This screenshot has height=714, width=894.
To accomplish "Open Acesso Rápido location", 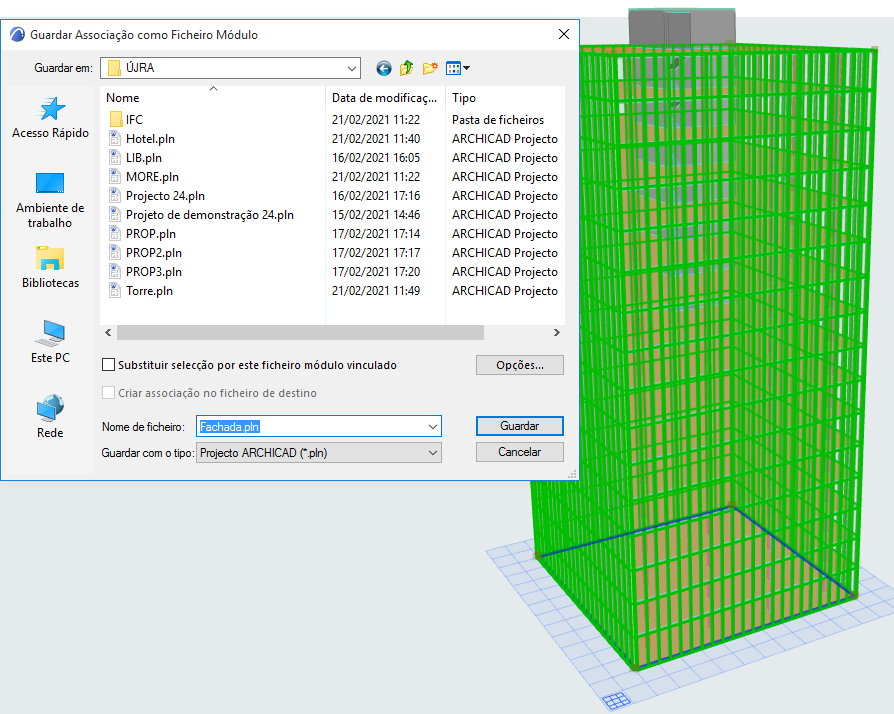I will pyautogui.click(x=50, y=117).
